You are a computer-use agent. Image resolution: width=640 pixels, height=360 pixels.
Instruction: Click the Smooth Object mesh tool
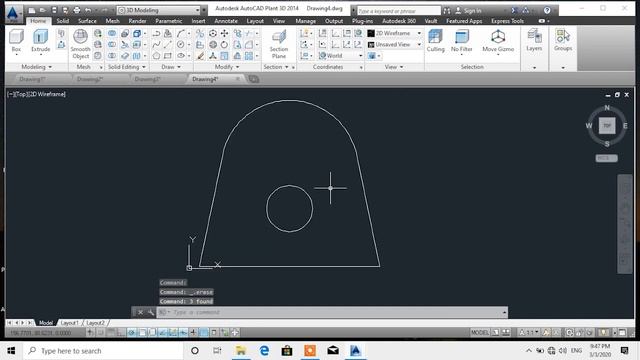point(80,44)
